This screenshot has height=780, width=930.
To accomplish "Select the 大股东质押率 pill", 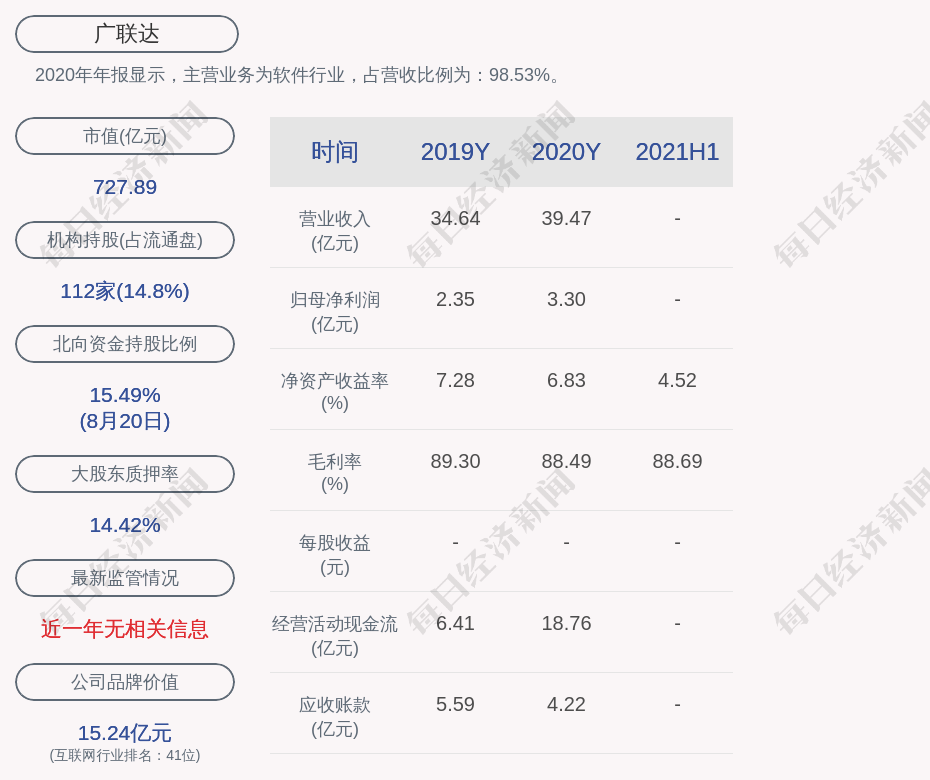I will click(x=125, y=474).
